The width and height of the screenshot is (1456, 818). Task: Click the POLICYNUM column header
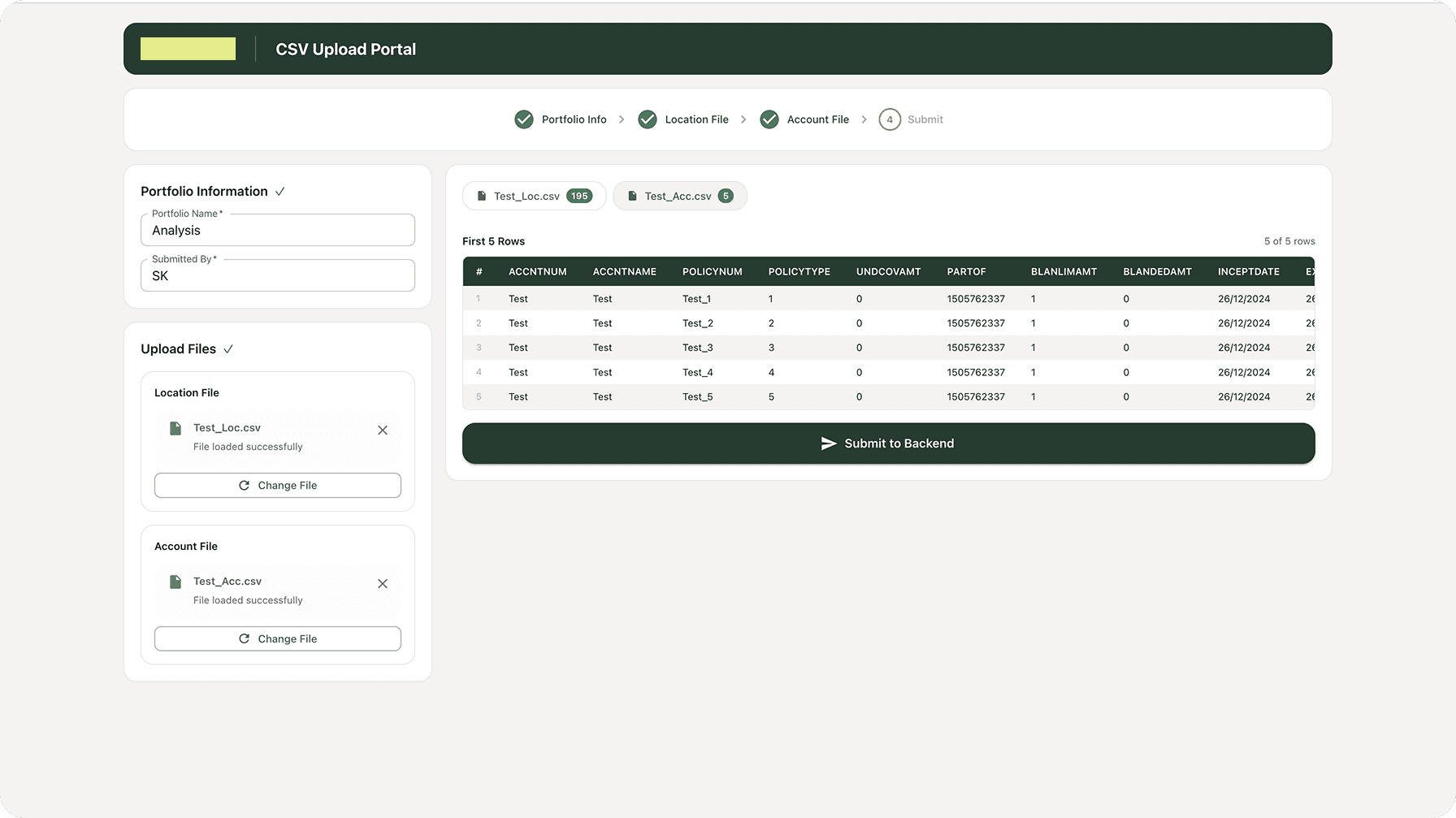713,272
